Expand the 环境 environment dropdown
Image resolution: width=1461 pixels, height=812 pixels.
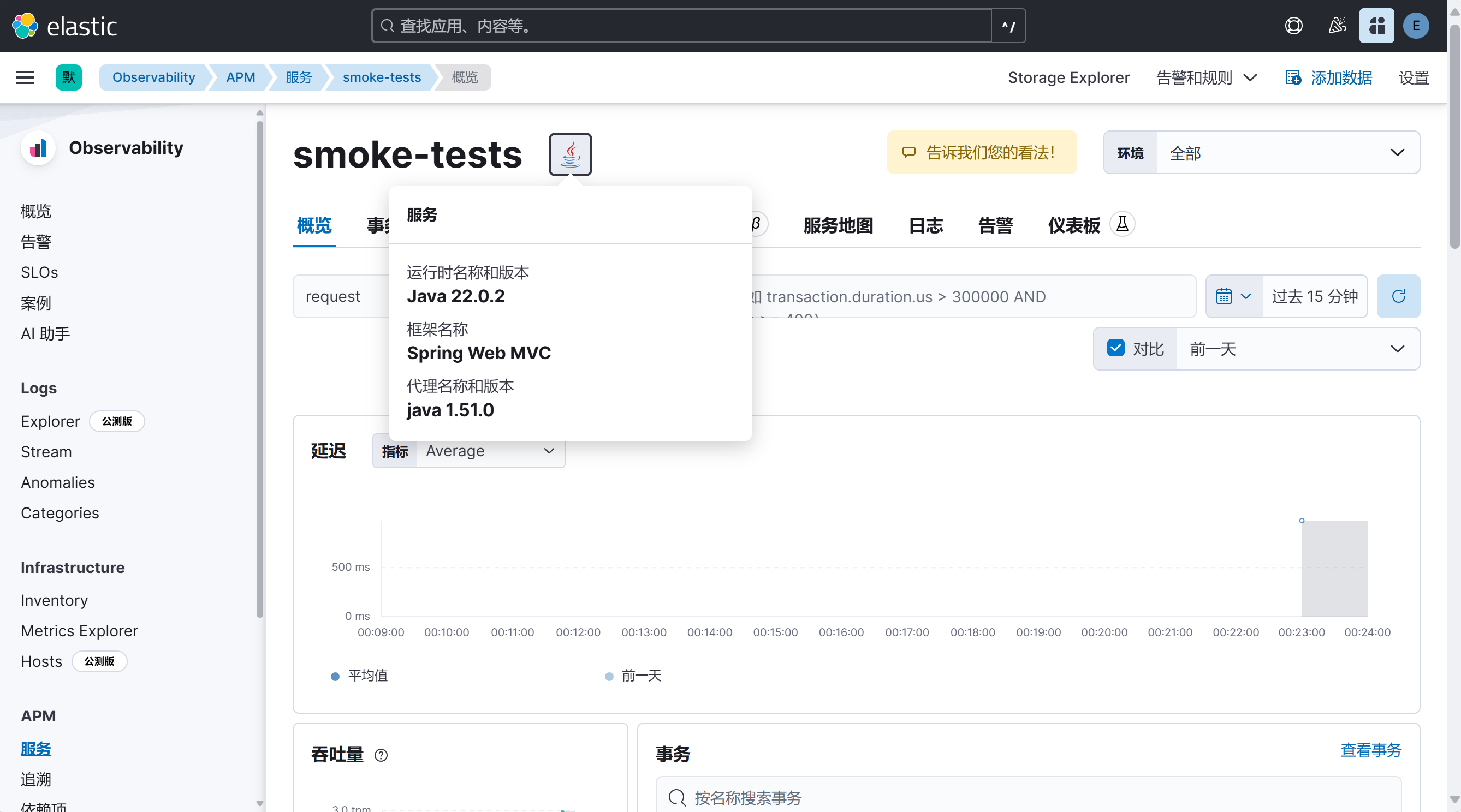(1287, 153)
